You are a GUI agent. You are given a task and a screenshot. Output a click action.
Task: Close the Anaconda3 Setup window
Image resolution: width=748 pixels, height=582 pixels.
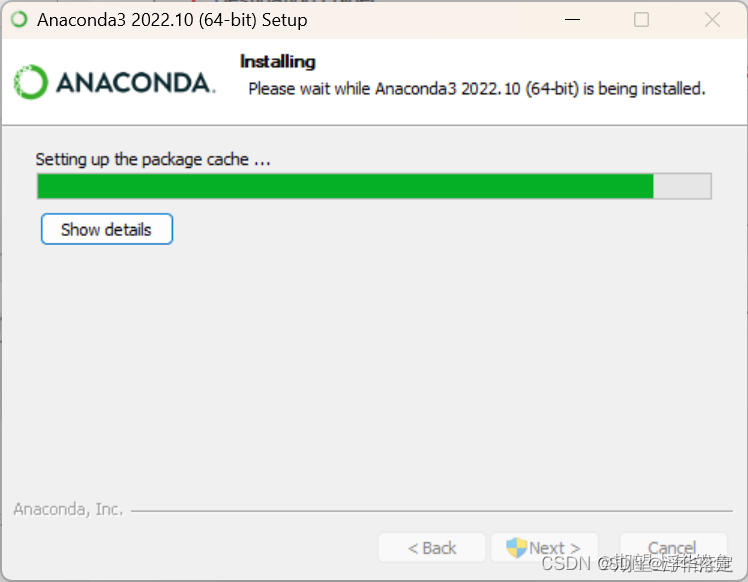[x=712, y=20]
